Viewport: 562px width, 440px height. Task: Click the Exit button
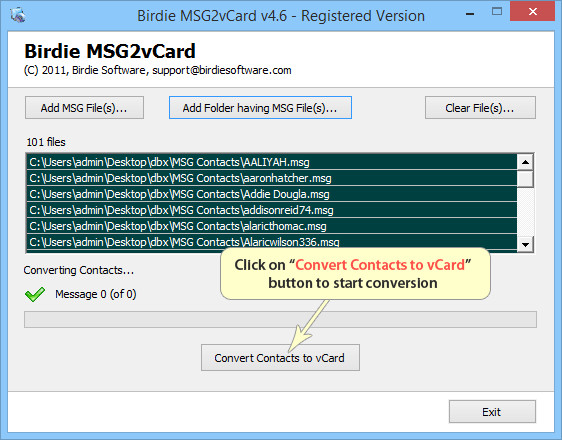[x=492, y=412]
